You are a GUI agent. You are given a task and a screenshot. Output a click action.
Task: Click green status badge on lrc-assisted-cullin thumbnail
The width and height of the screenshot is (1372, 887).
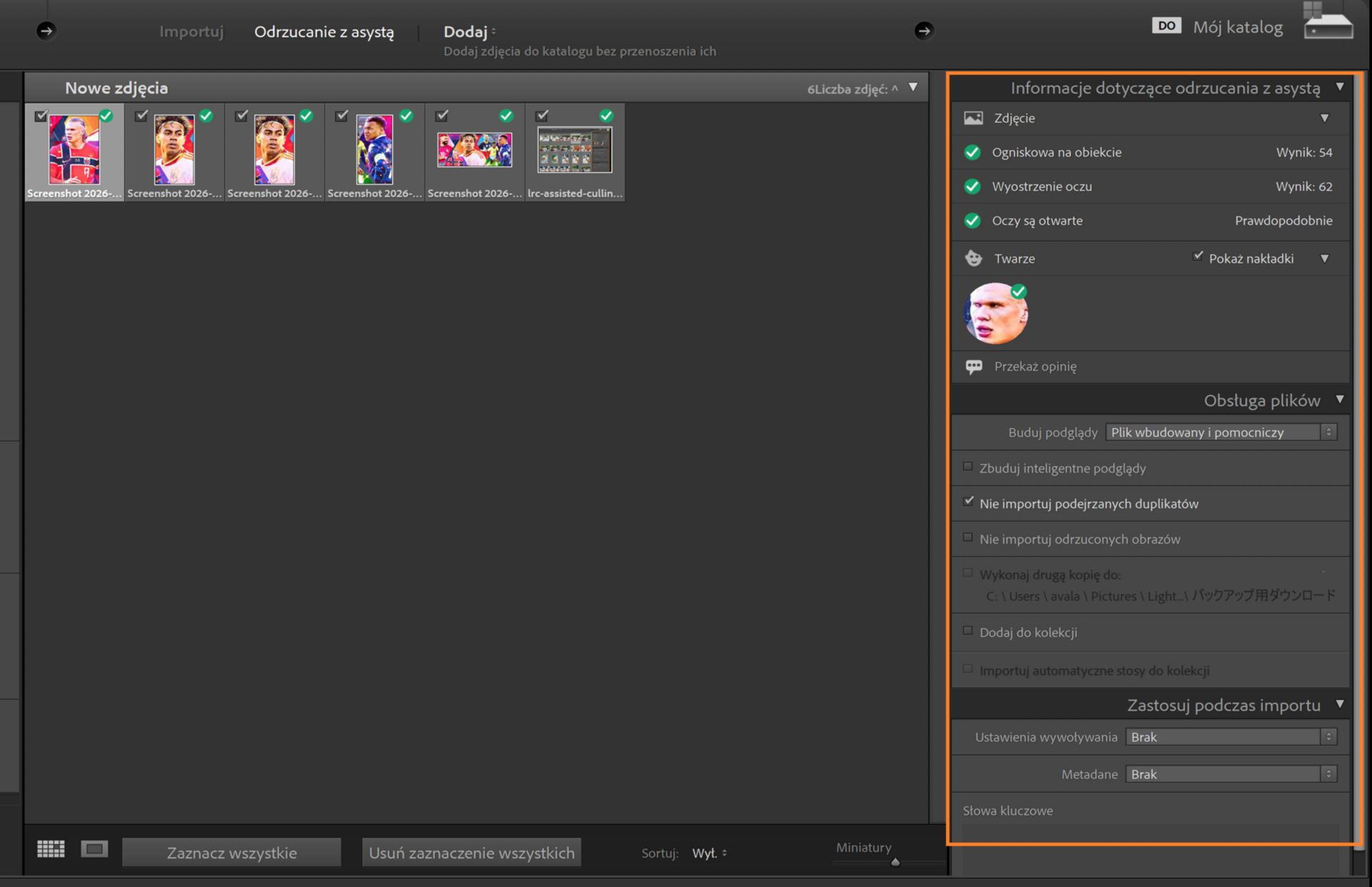[606, 116]
